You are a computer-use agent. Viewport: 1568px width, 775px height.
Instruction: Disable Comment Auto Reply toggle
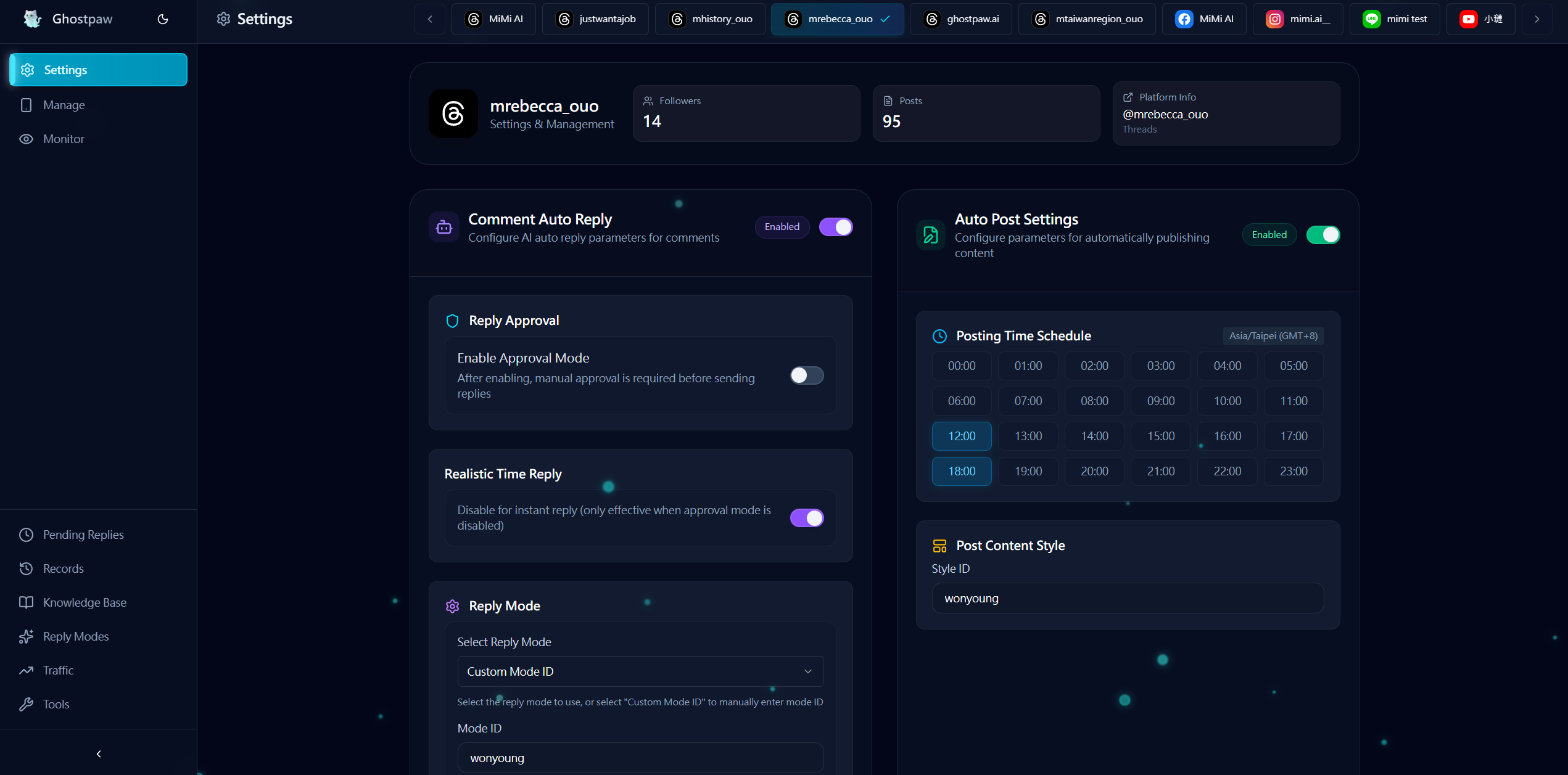pos(836,227)
